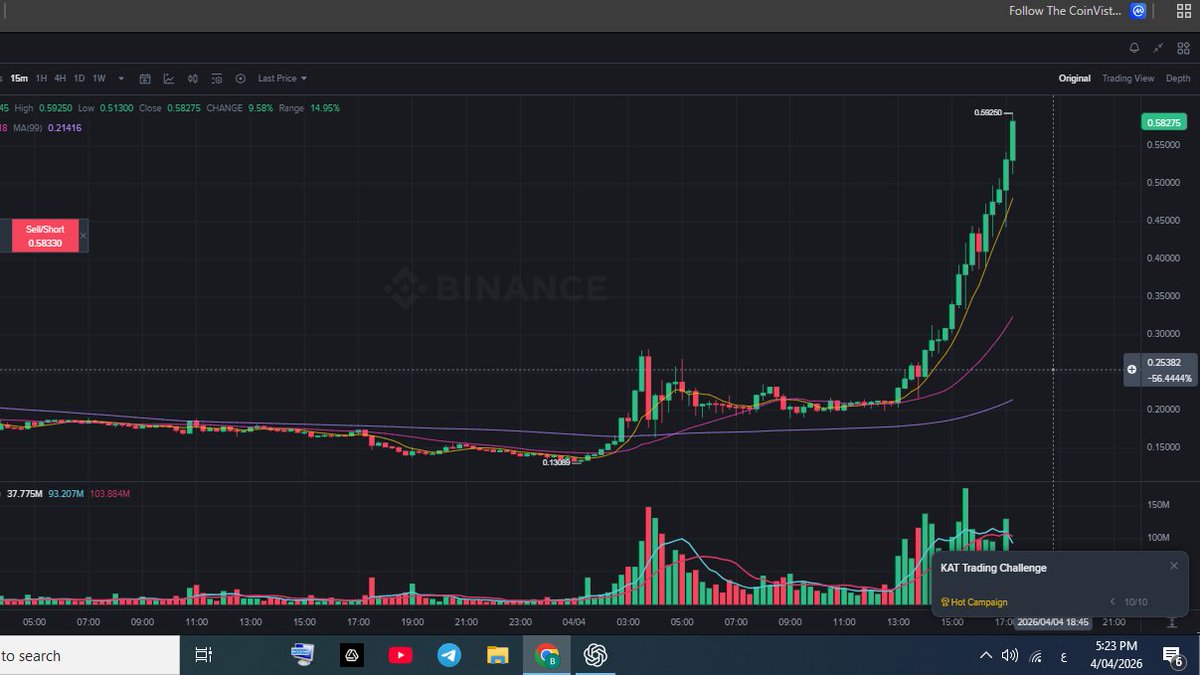Image resolution: width=1200 pixels, height=675 pixels.
Task: Go to previous campaign with left arrow
Action: point(1112,602)
